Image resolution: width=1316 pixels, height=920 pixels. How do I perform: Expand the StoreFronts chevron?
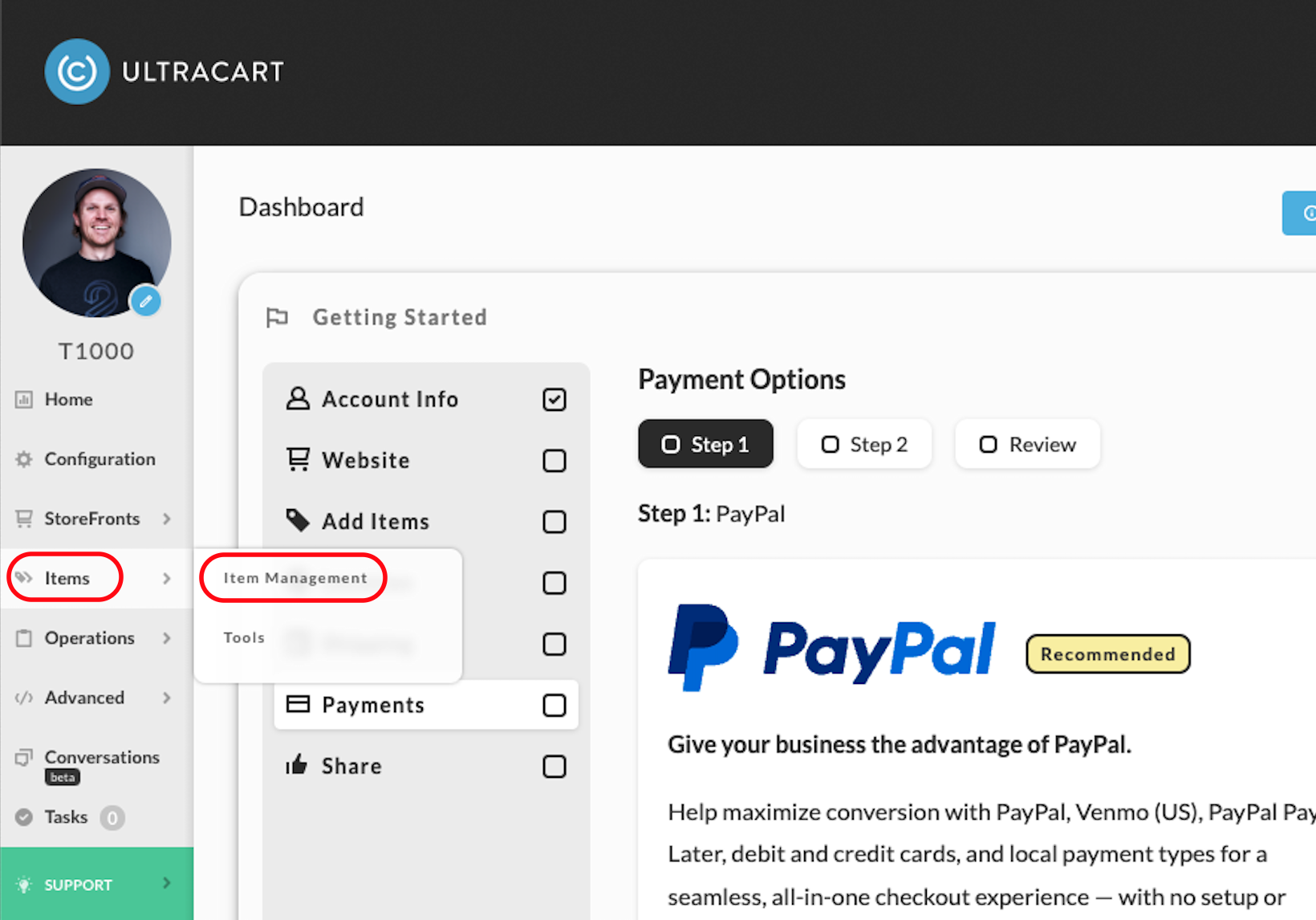tap(167, 519)
